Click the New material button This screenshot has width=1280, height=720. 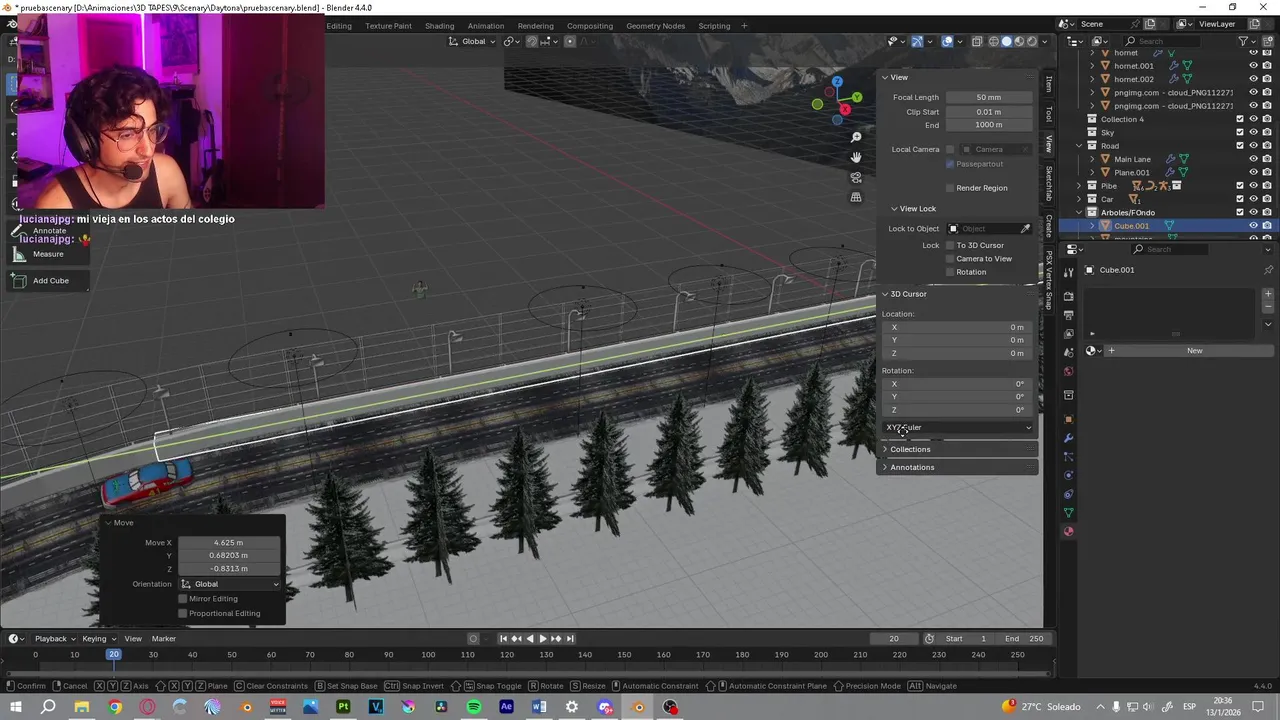click(x=1194, y=351)
